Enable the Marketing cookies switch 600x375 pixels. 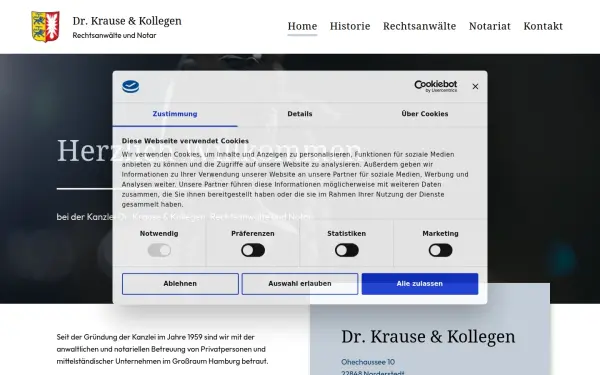[440, 250]
